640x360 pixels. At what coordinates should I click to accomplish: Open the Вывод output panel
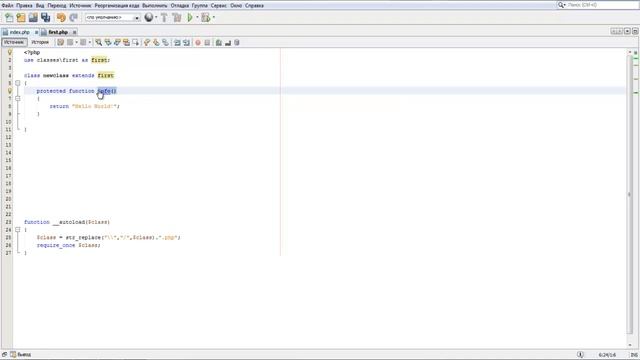tap(21, 355)
